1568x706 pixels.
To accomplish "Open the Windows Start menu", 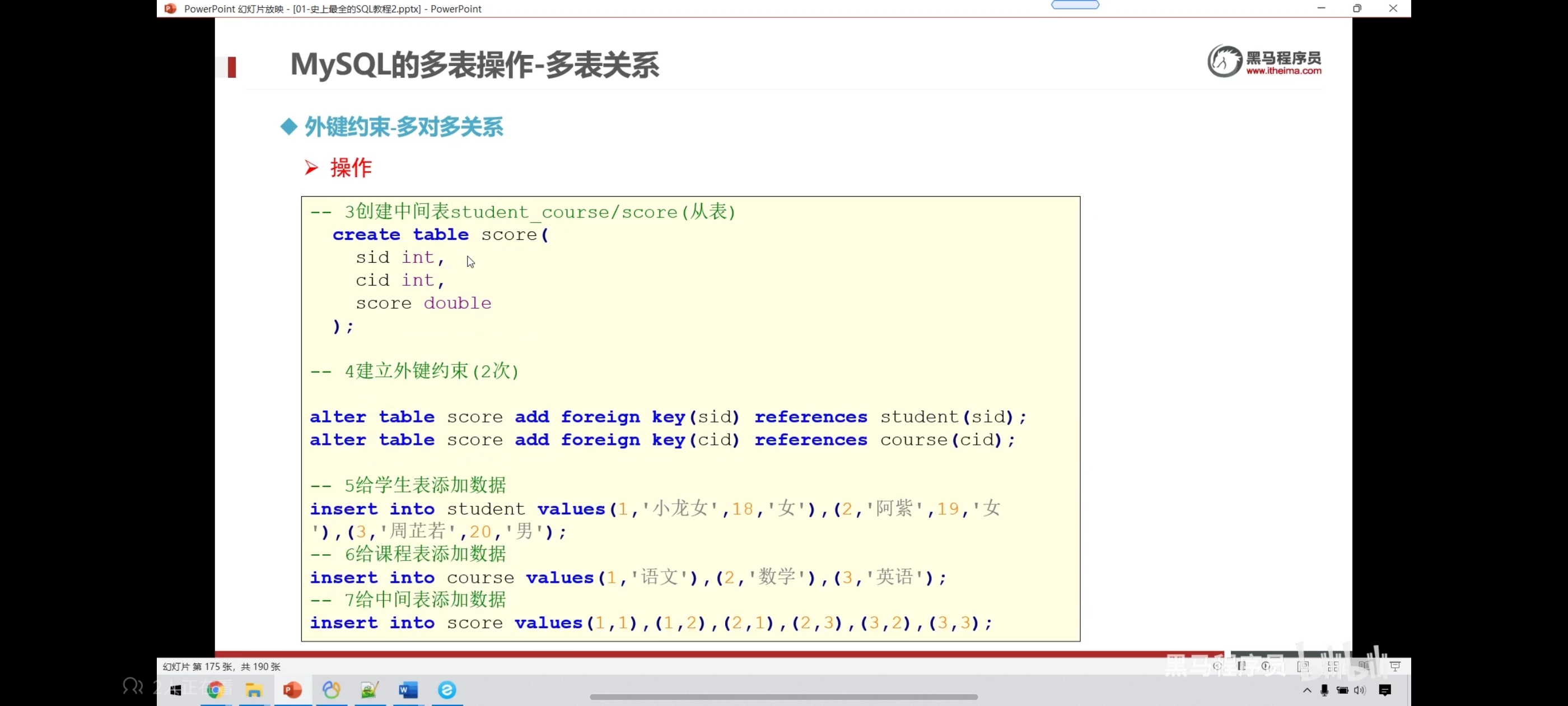I will tap(176, 690).
